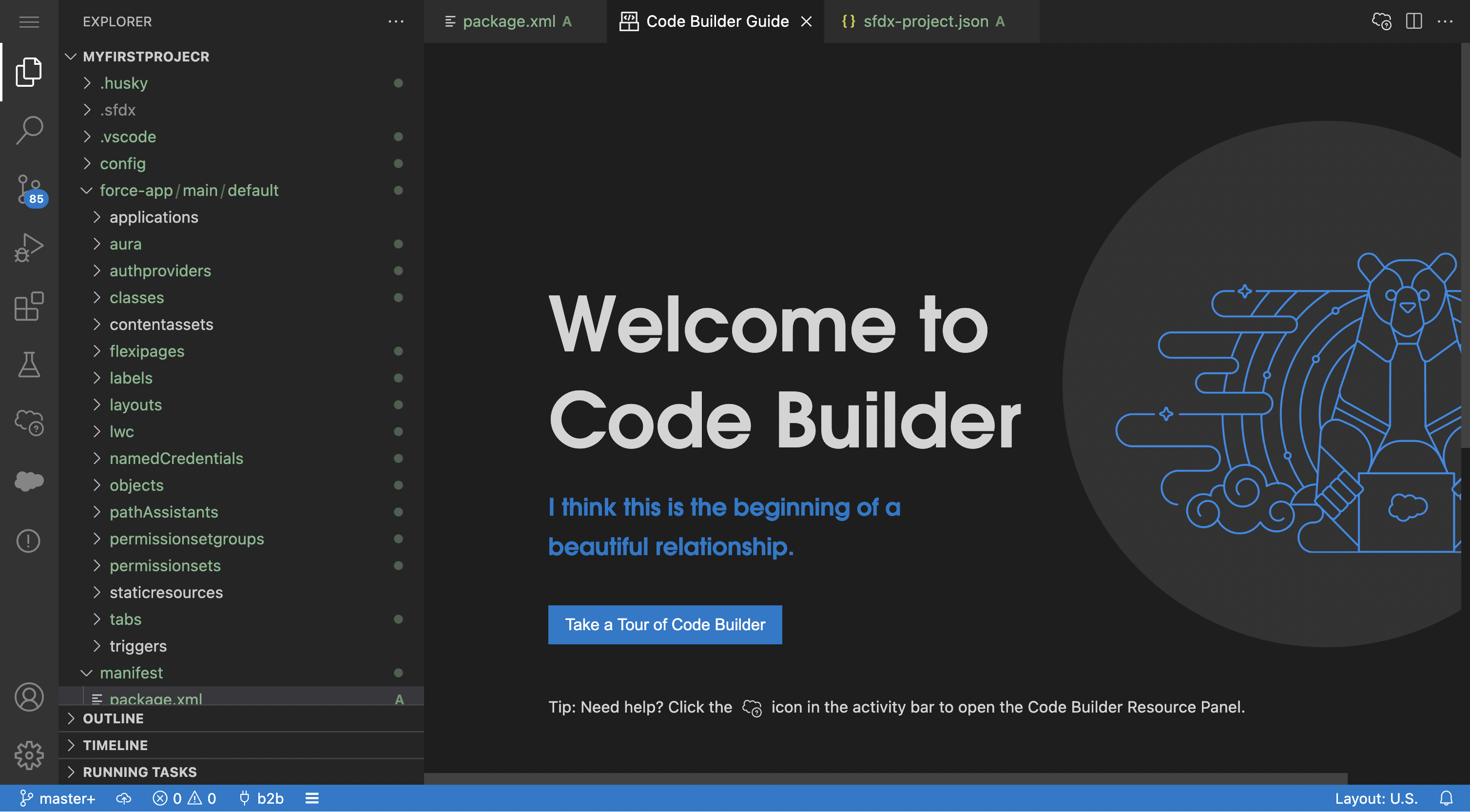1470x812 pixels.
Task: Switch to the package.xml editor tab
Action: pos(510,21)
